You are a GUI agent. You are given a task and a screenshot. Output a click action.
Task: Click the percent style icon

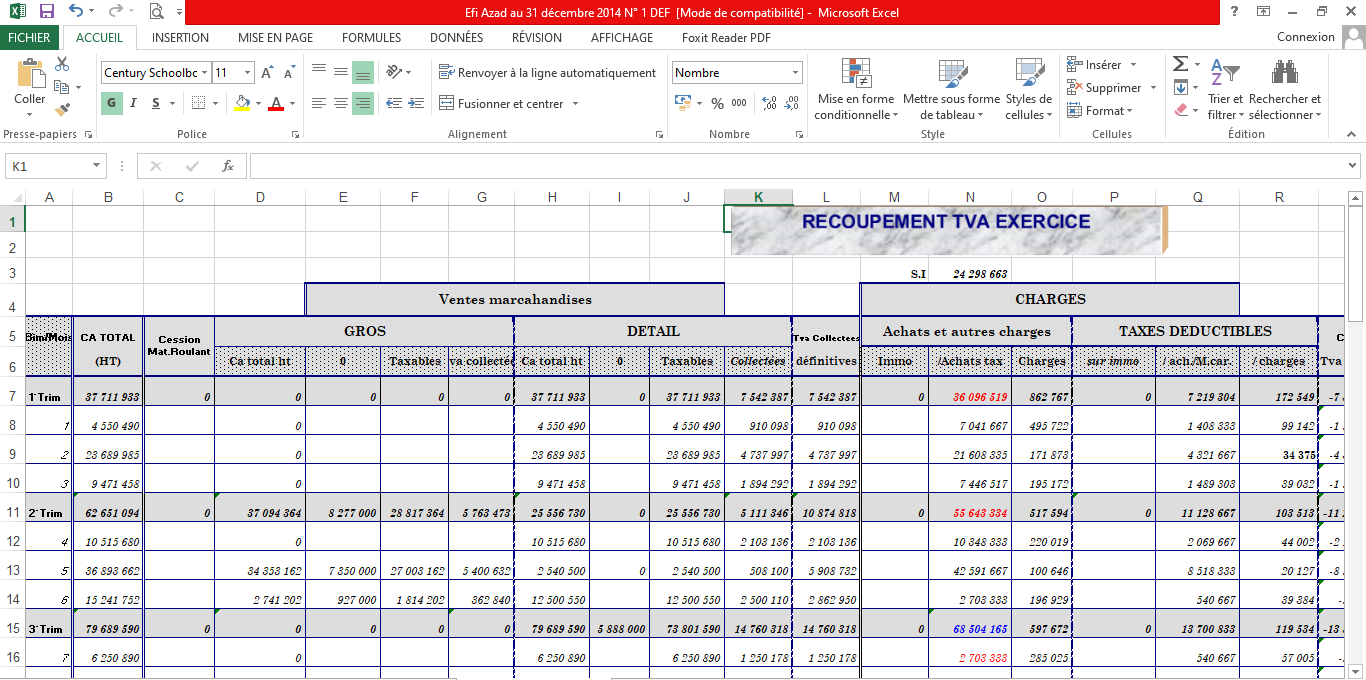(717, 103)
